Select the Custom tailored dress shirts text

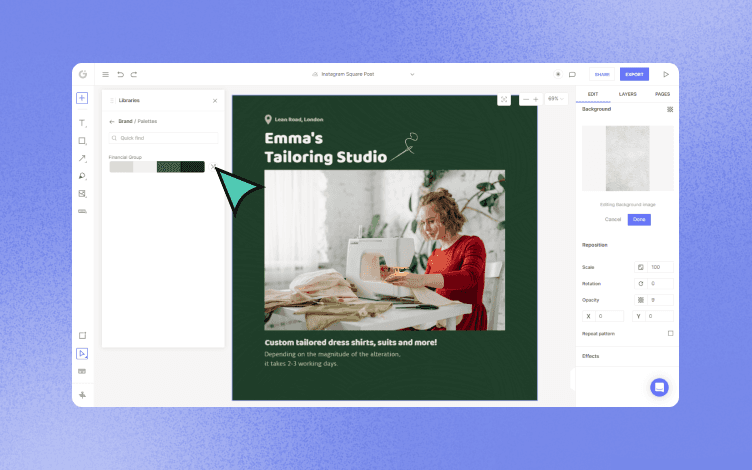(351, 342)
